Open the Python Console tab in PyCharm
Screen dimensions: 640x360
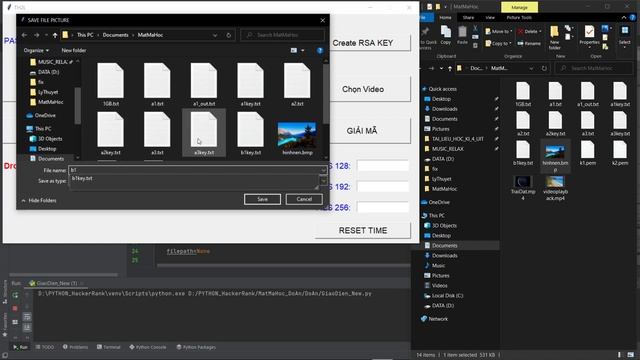(147, 347)
